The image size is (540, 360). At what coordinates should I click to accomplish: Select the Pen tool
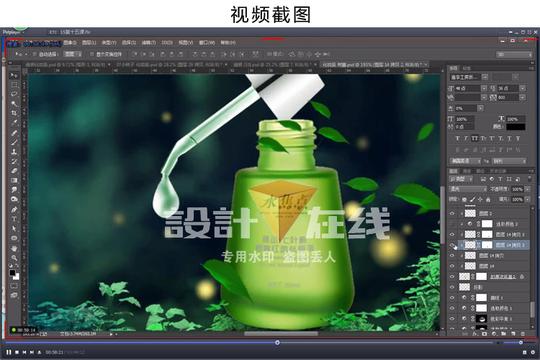coord(14,209)
